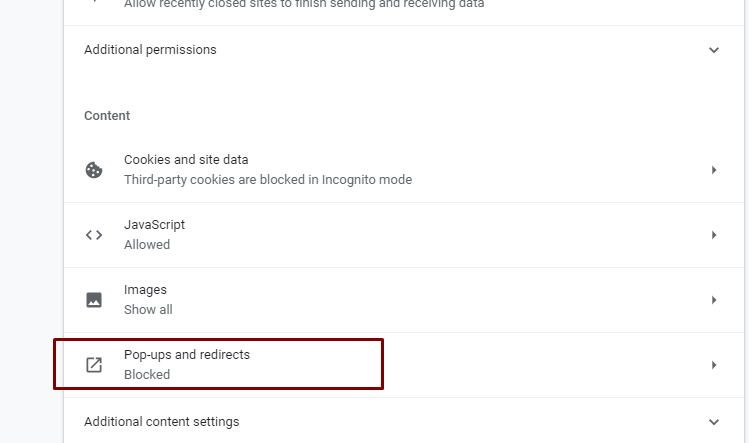This screenshot has width=749, height=443.
Task: Click the arrow on the Images row
Action: pyautogui.click(x=714, y=300)
